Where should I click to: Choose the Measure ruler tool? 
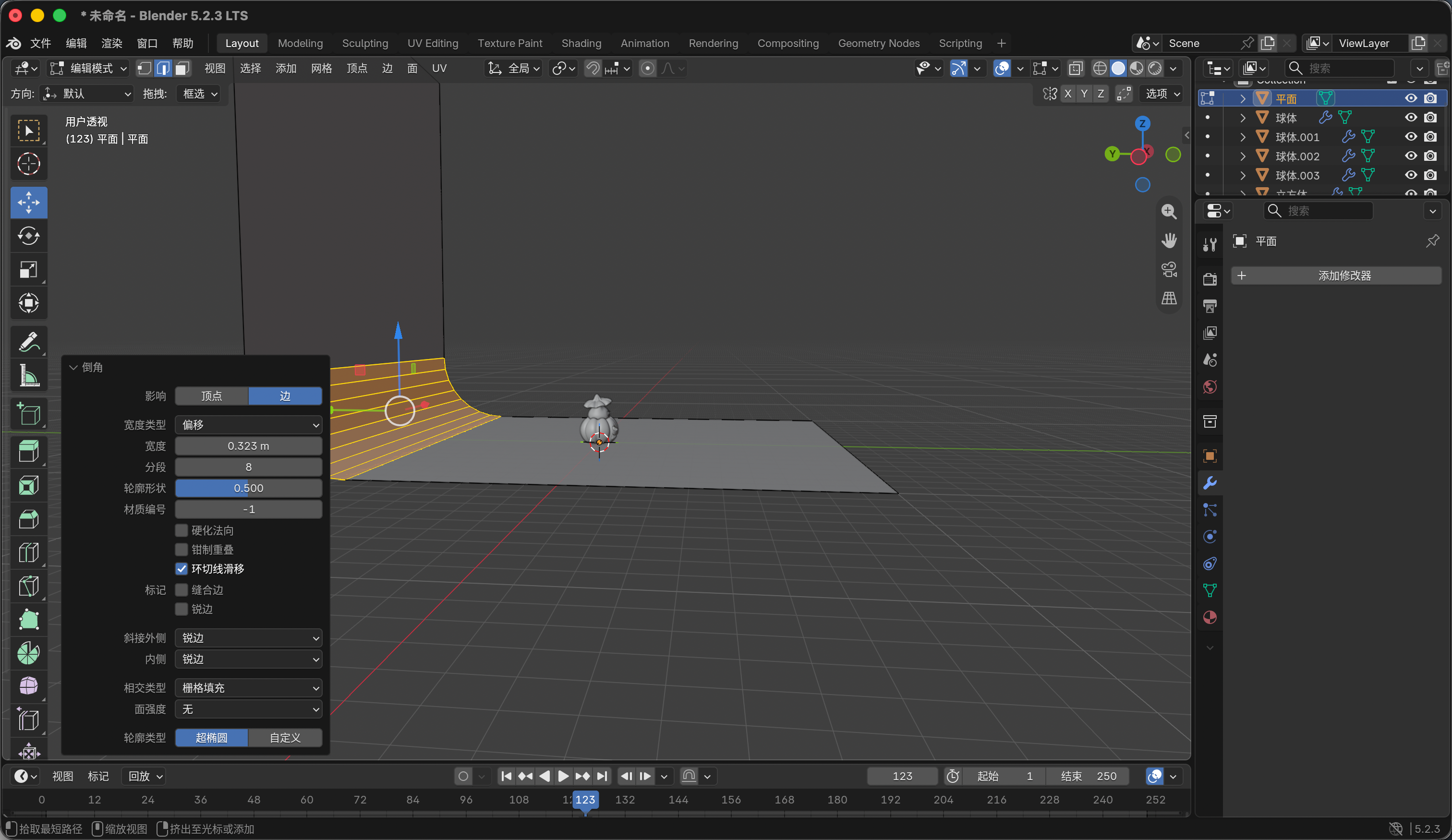pos(29,375)
